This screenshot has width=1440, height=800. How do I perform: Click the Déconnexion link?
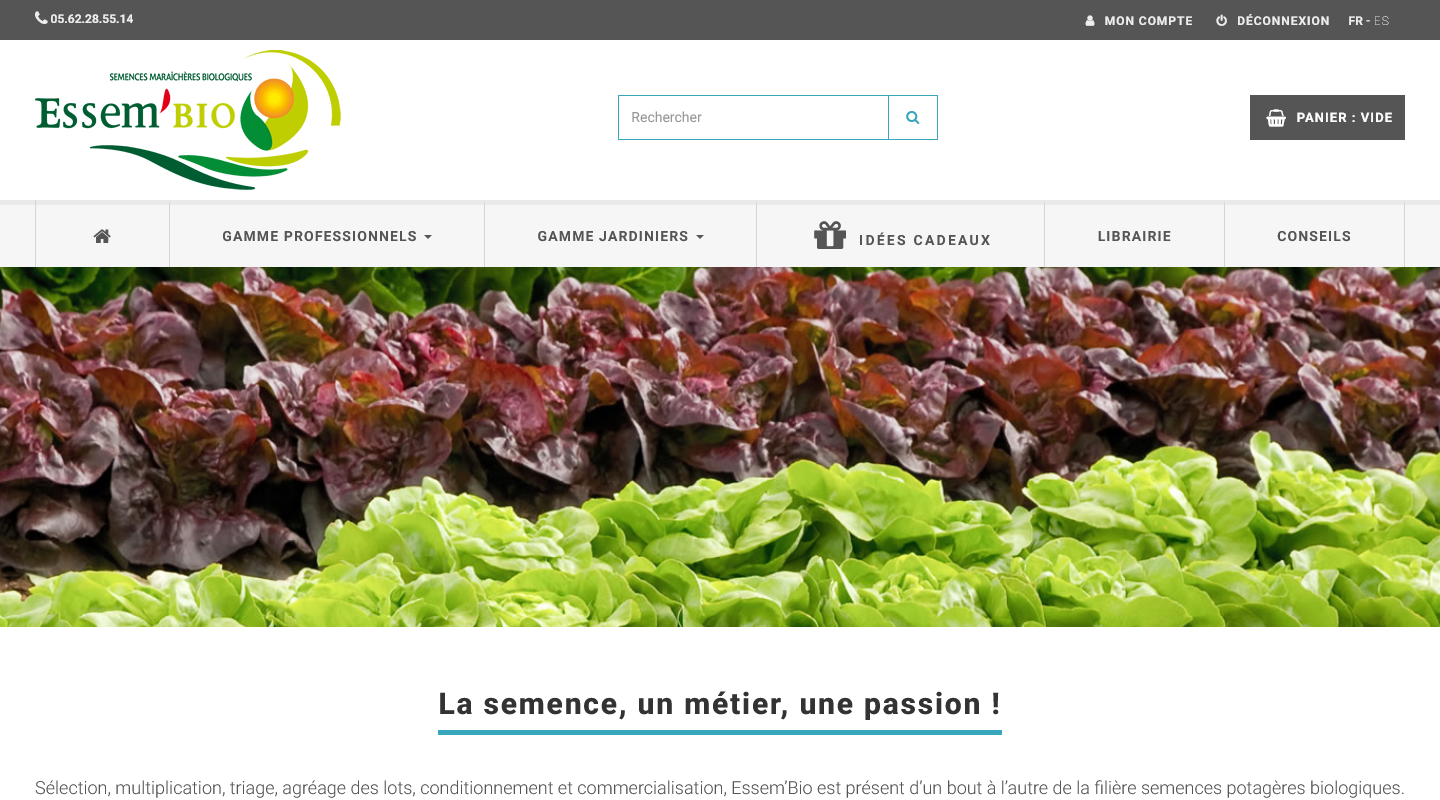click(x=1283, y=21)
